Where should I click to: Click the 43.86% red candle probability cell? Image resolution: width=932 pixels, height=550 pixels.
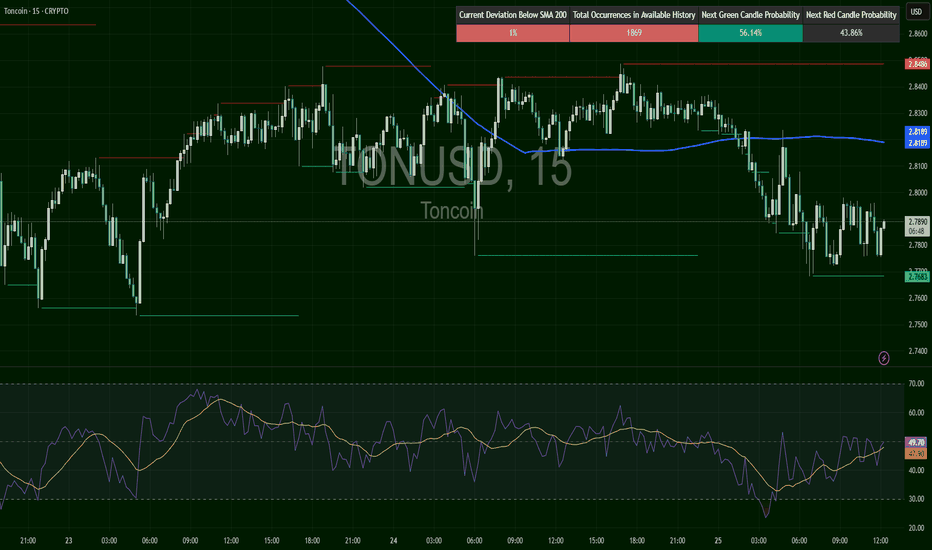click(852, 33)
